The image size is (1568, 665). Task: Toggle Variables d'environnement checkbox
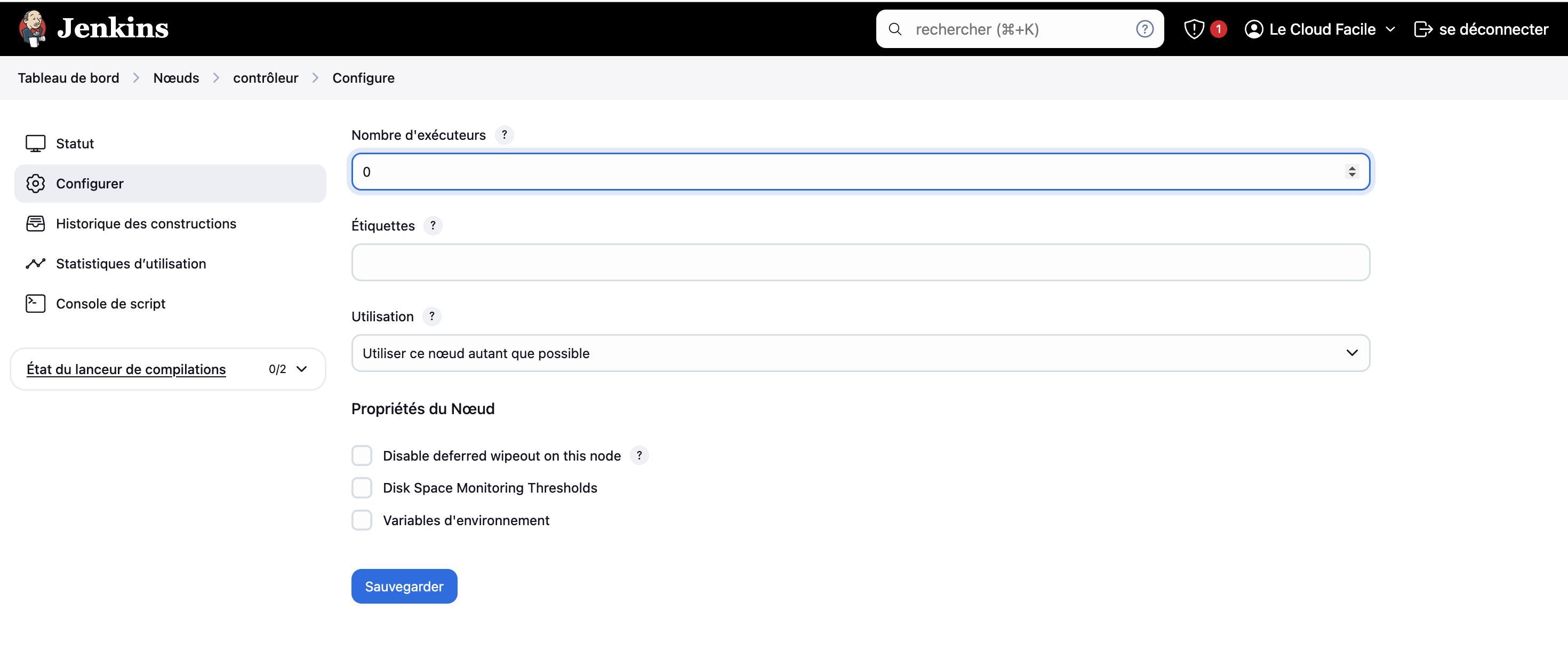click(362, 520)
